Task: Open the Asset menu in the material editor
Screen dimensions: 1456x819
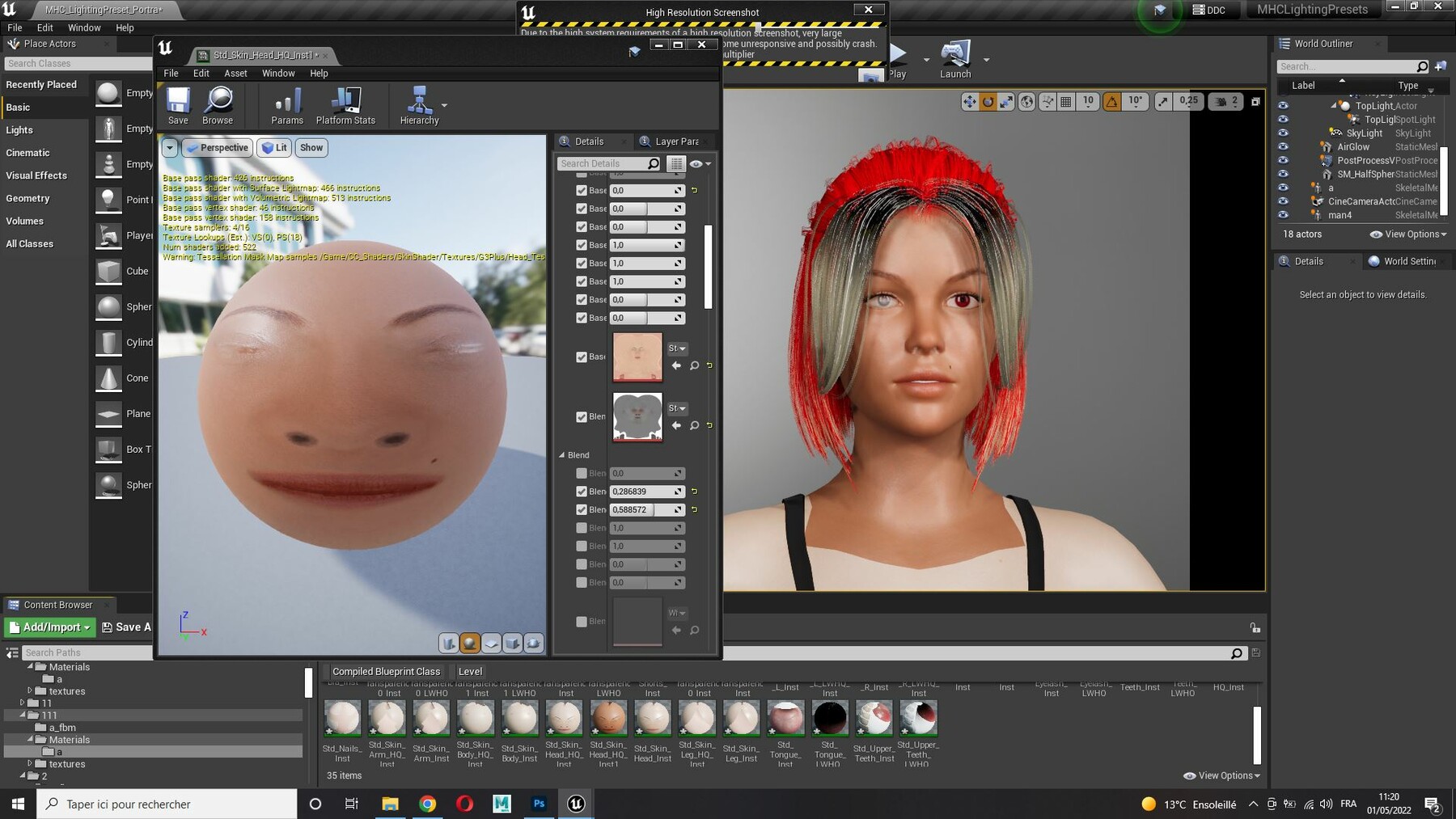Action: 235,73
